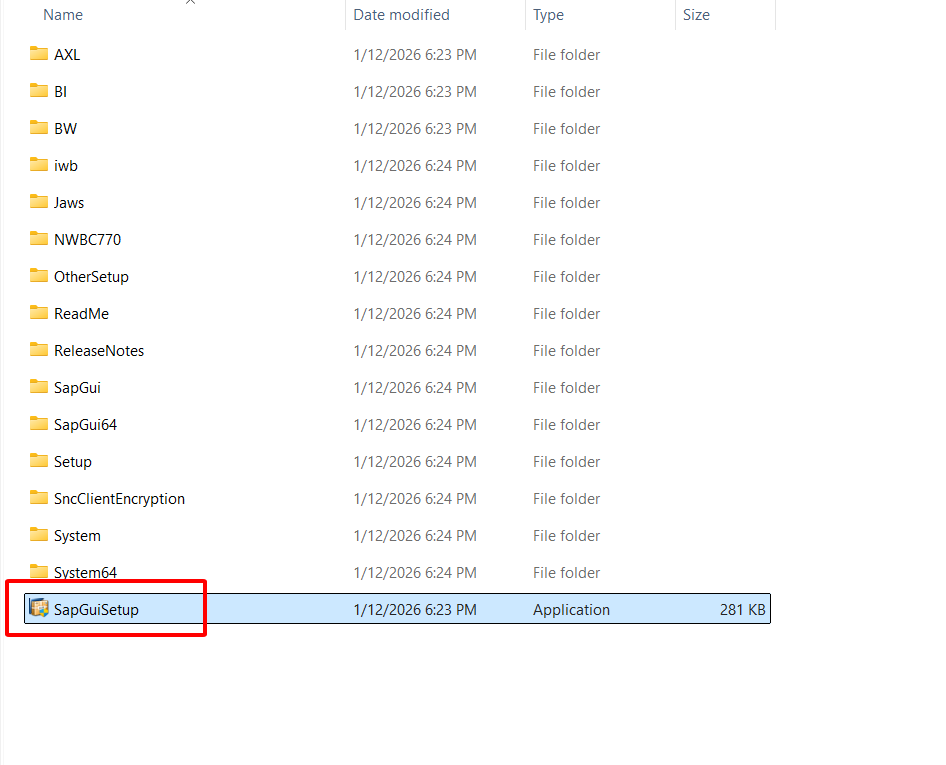
Task: Select the Jaws folder icon
Action: pyautogui.click(x=39, y=202)
